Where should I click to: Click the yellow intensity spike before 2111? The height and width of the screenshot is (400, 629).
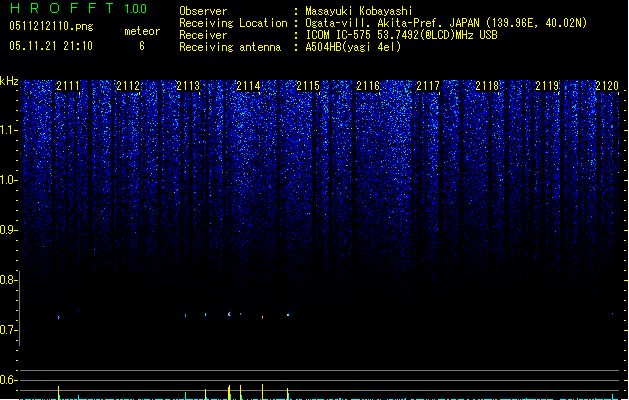pos(59,393)
